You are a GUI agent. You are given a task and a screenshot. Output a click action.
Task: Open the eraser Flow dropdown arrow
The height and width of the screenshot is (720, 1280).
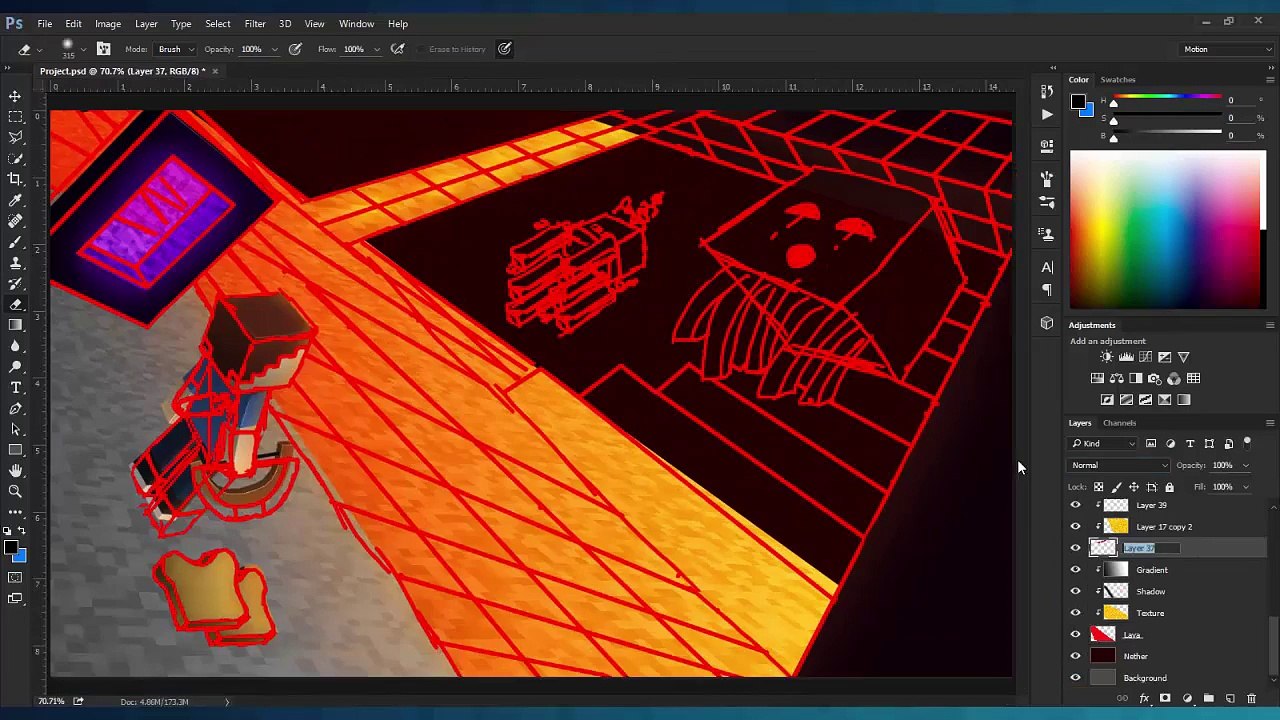377,49
